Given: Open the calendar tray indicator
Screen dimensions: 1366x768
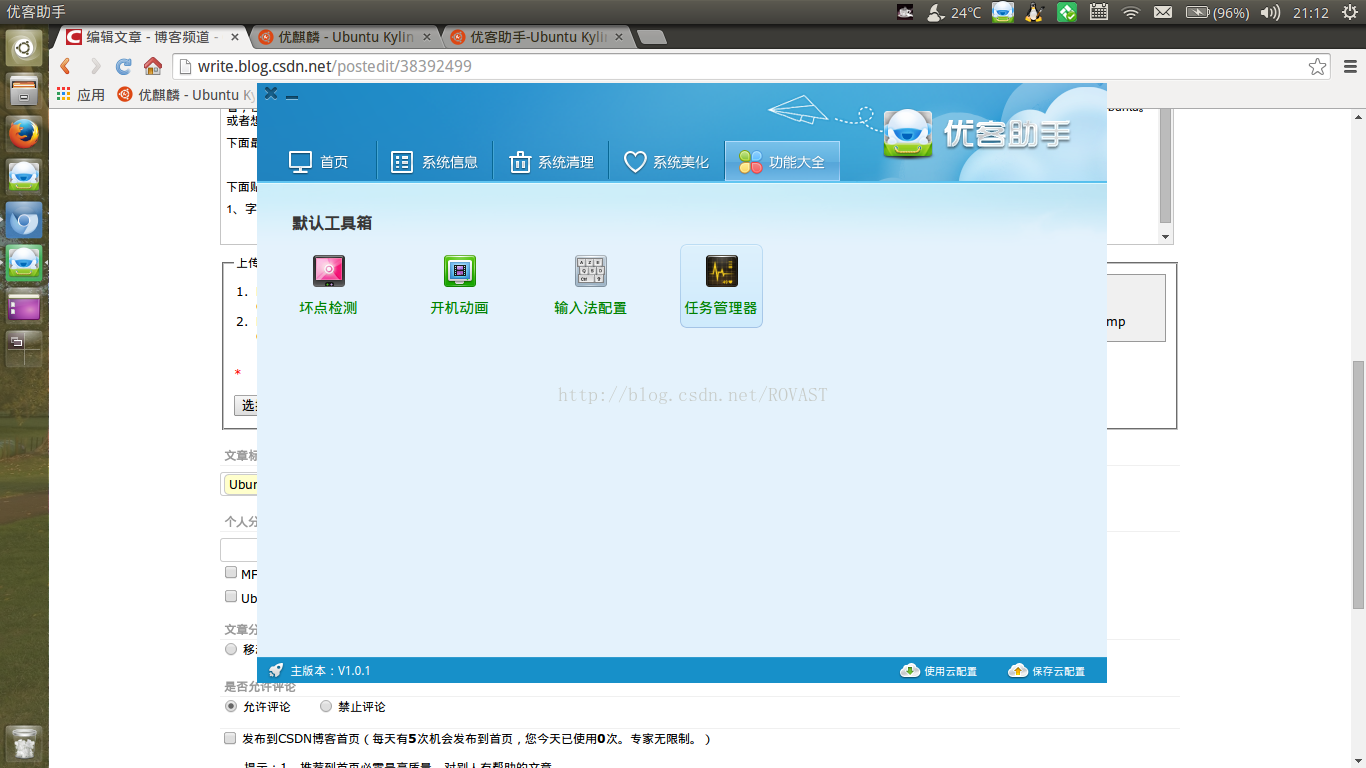Looking at the screenshot, I should (1099, 12).
